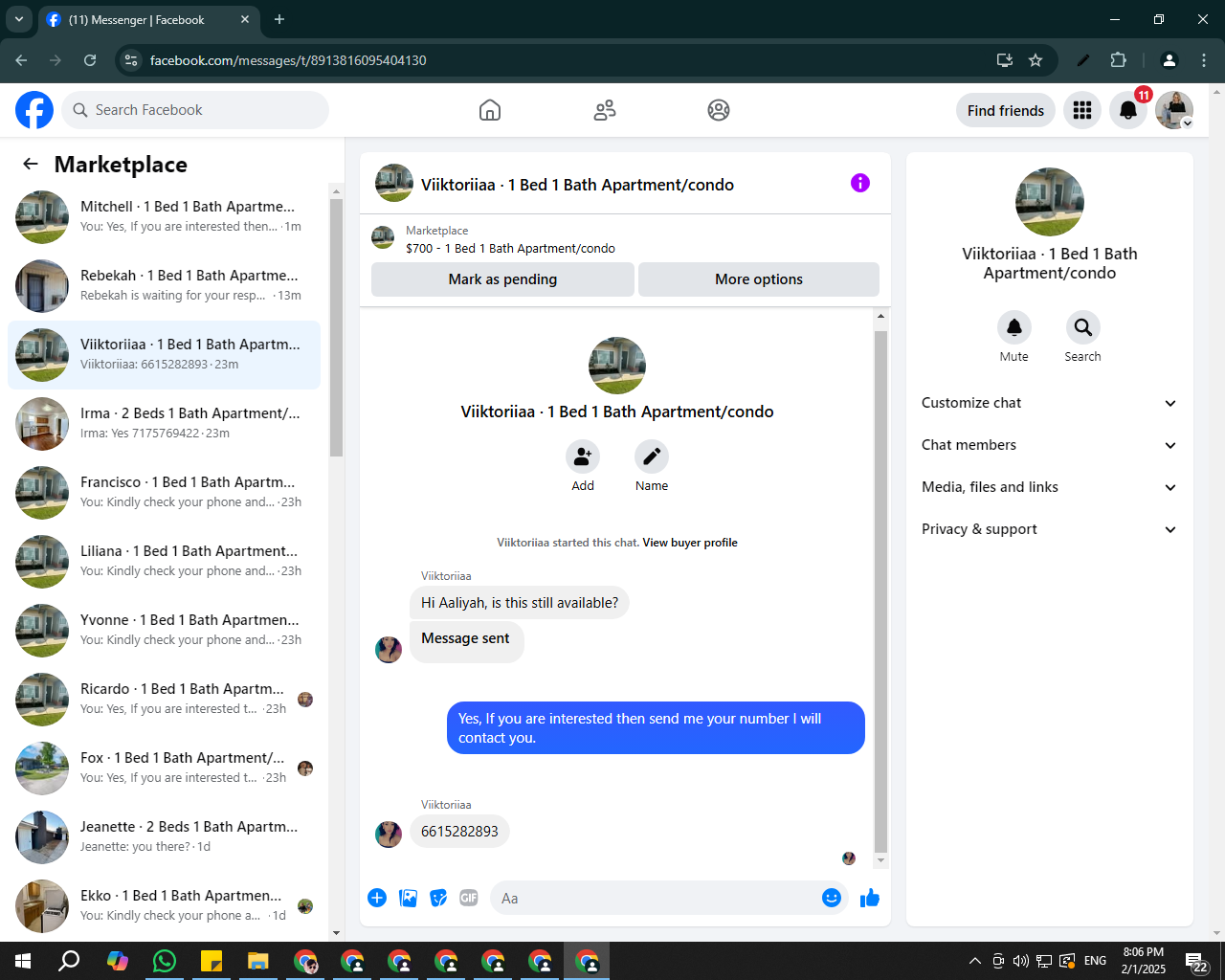1225x980 pixels.
Task: Open the Facebook apps menu grid icon
Action: [x=1082, y=110]
